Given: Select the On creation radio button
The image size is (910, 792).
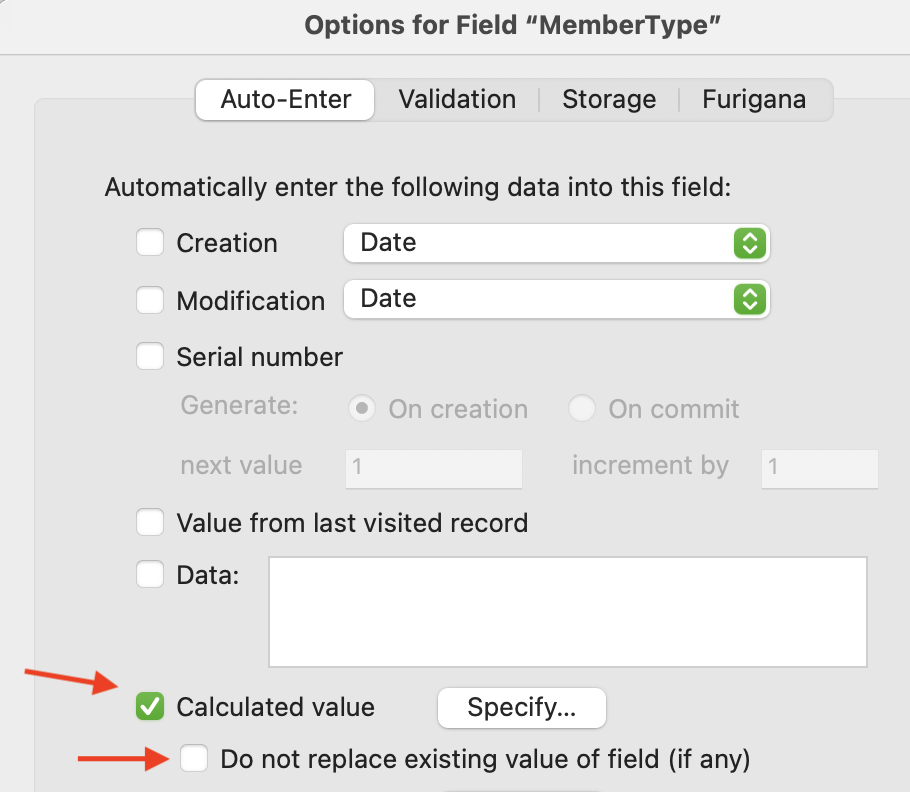Looking at the screenshot, I should tap(362, 409).
